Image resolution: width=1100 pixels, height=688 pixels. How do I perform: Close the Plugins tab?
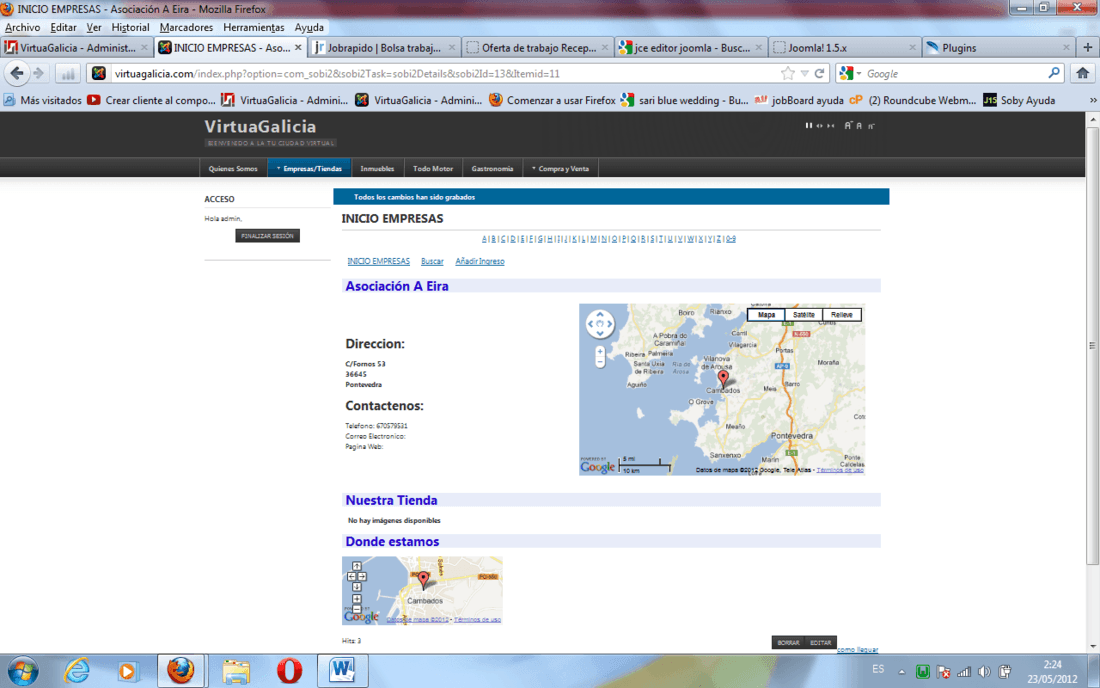point(1066,48)
